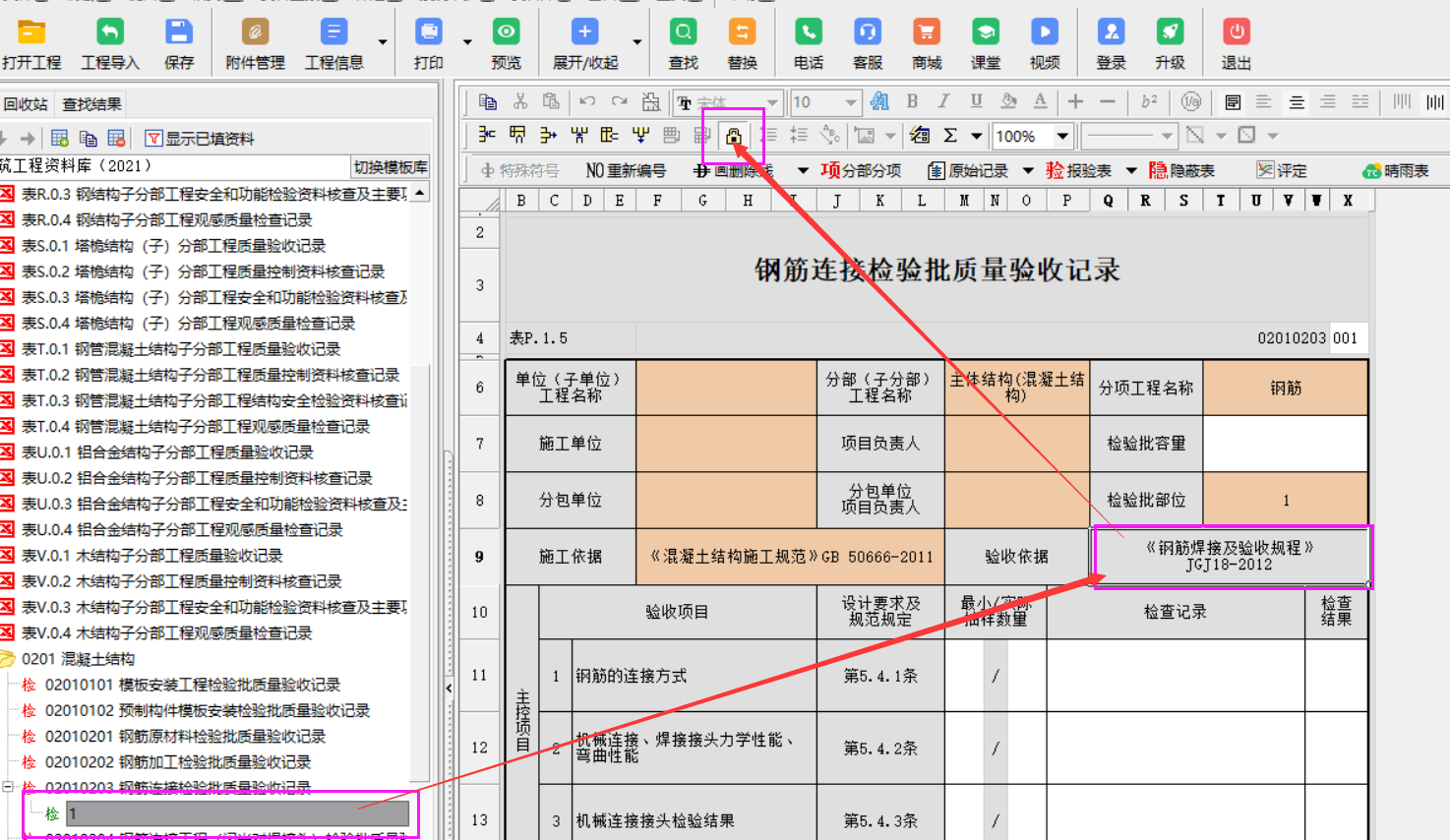Toggle italic formatting I
The width and height of the screenshot is (1450, 840).
tap(943, 101)
